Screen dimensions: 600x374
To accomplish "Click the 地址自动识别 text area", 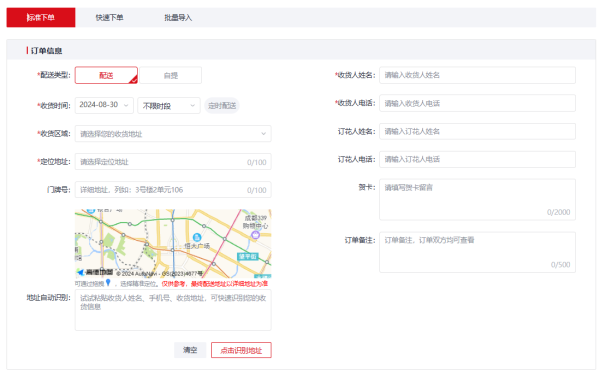I will pyautogui.click(x=173, y=310).
